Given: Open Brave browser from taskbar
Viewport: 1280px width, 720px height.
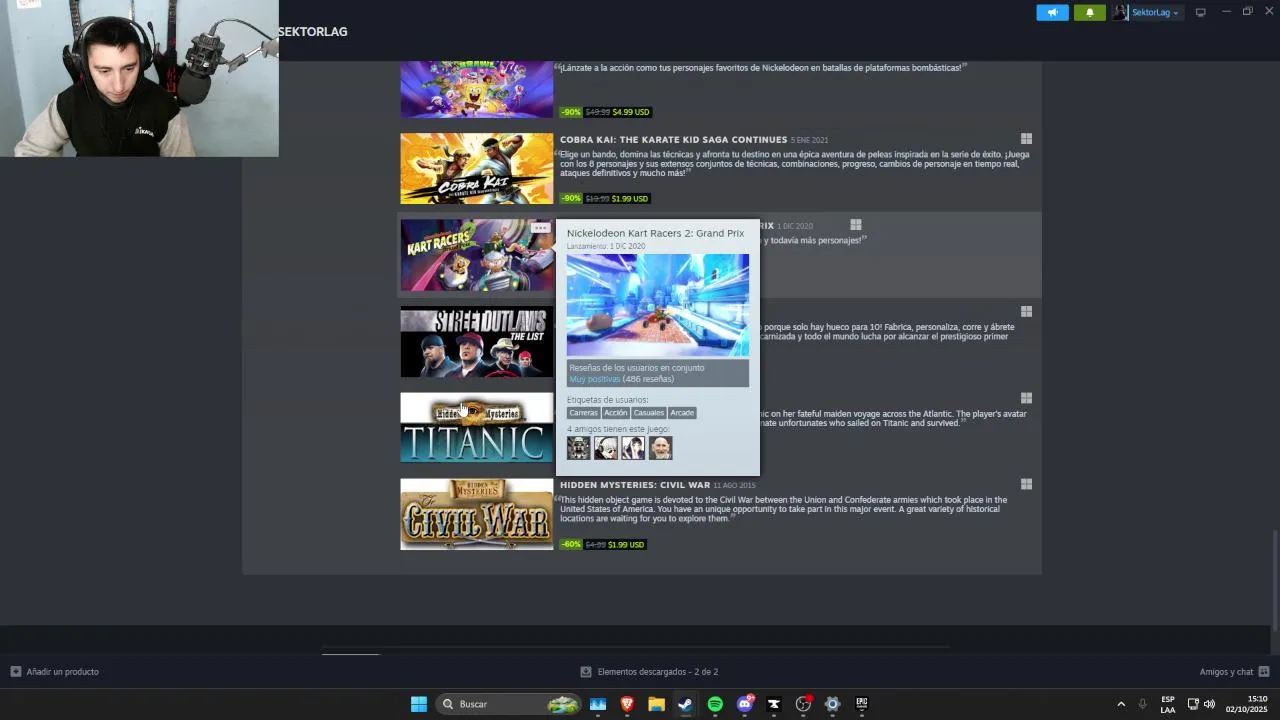Looking at the screenshot, I should [627, 704].
